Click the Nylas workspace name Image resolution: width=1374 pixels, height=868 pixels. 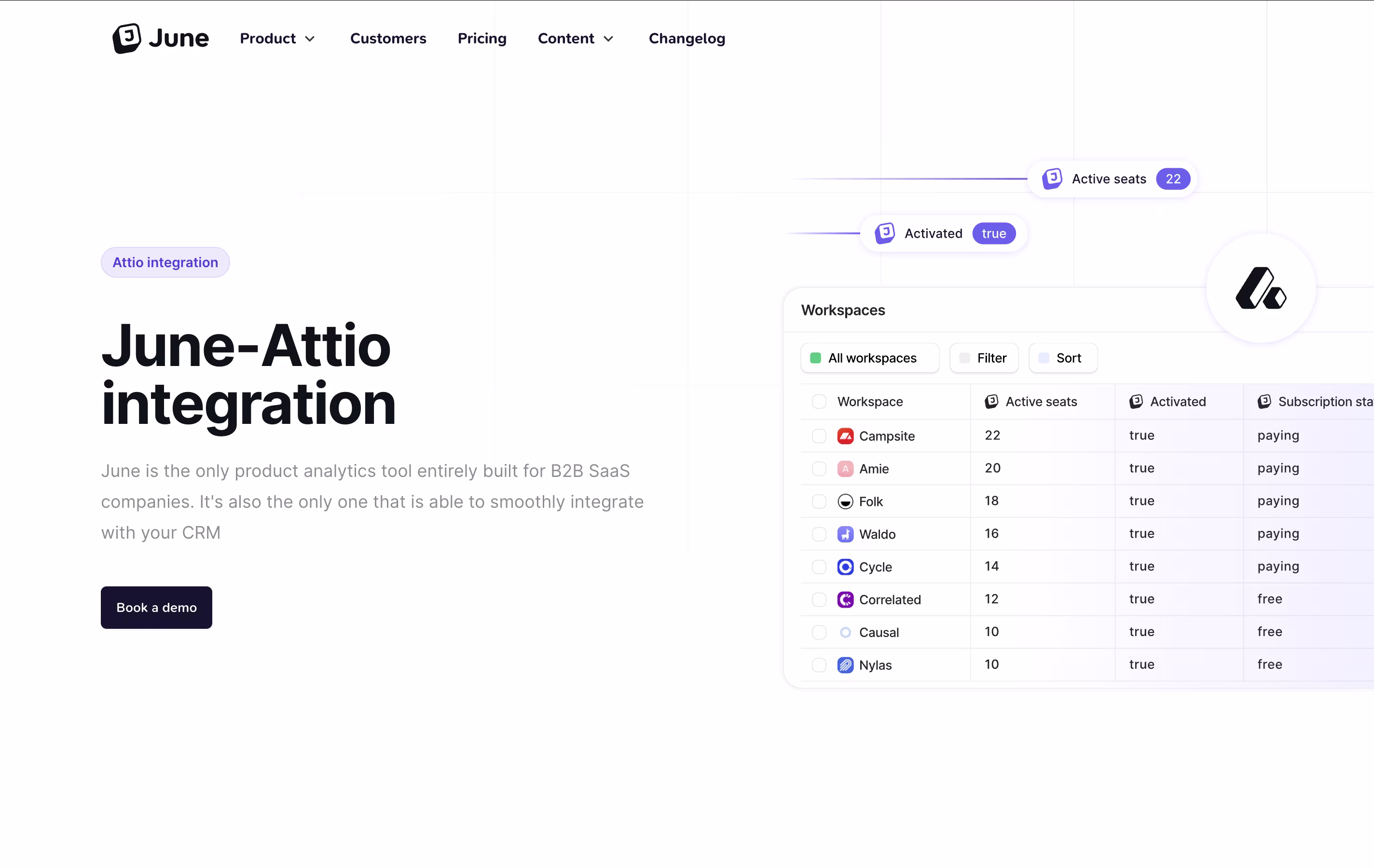click(x=875, y=665)
